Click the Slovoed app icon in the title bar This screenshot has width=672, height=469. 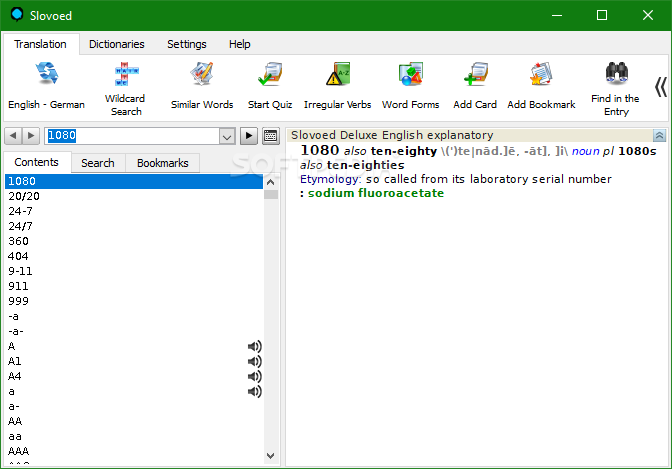coord(17,15)
